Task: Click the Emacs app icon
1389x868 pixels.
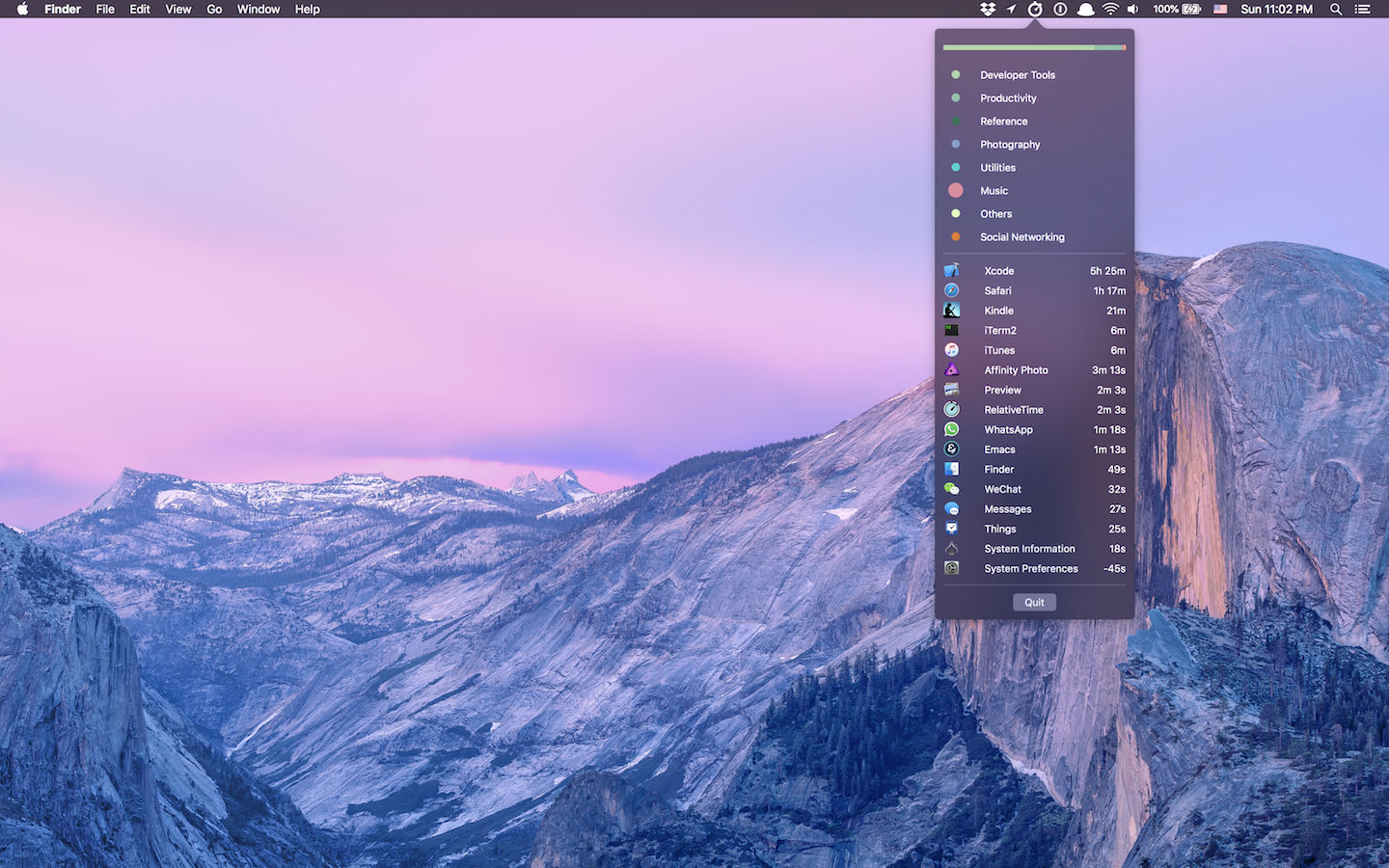Action: point(951,449)
